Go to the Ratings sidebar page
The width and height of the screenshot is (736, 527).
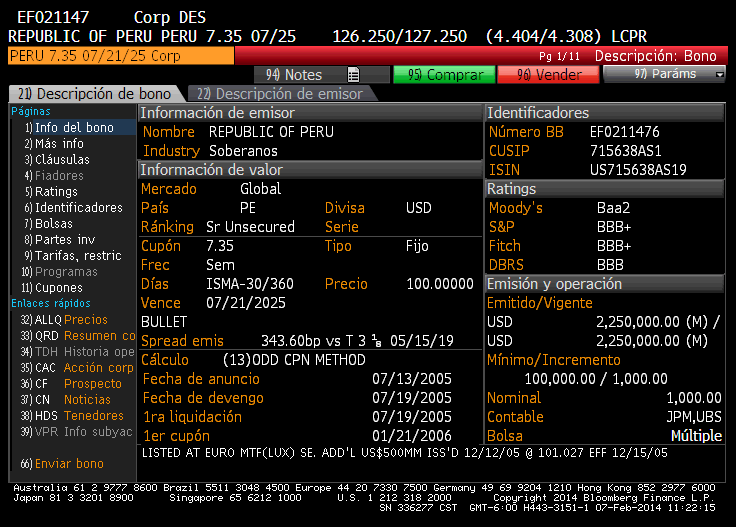(56, 192)
